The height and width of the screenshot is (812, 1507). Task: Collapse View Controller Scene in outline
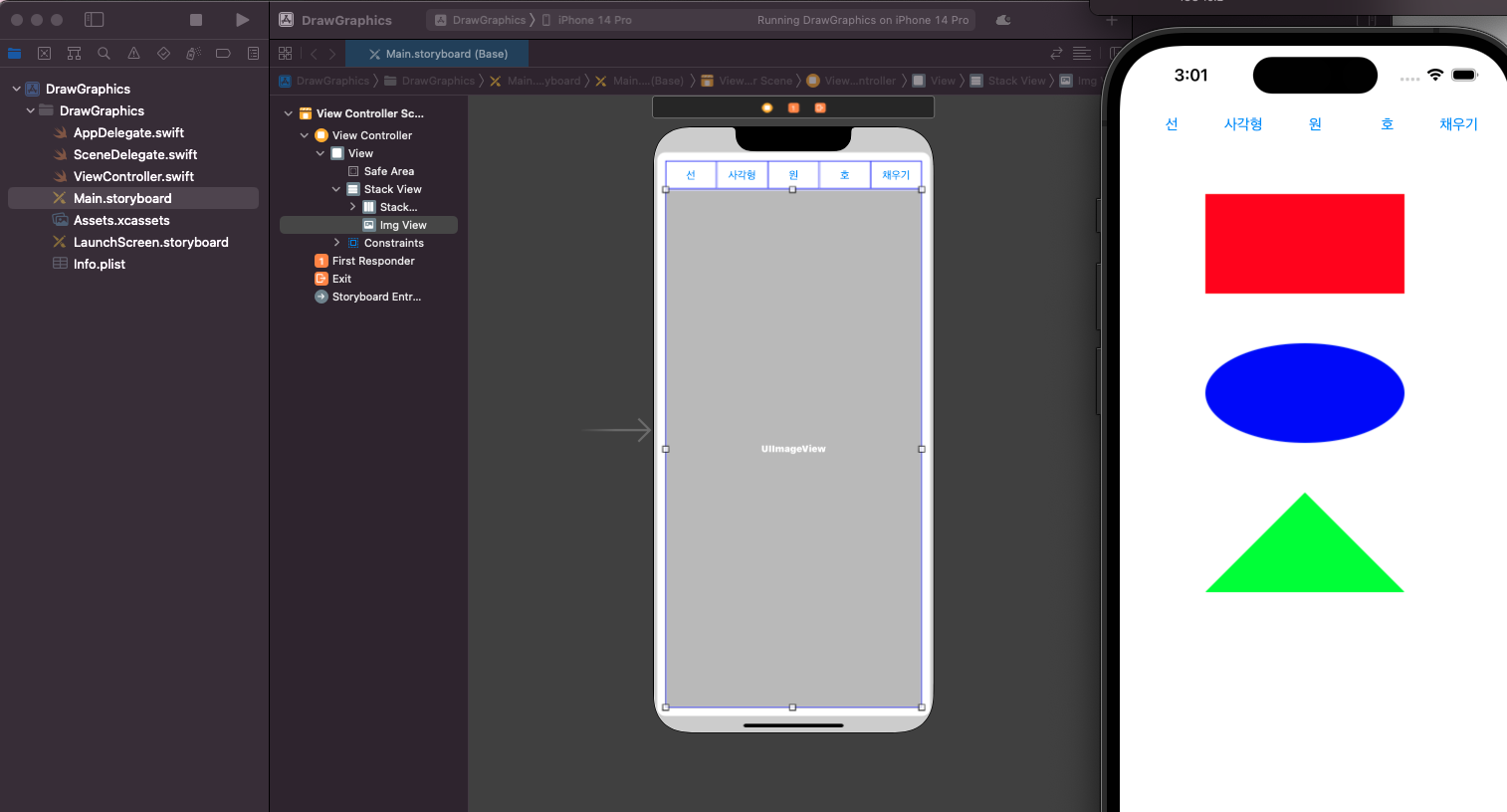pos(289,113)
